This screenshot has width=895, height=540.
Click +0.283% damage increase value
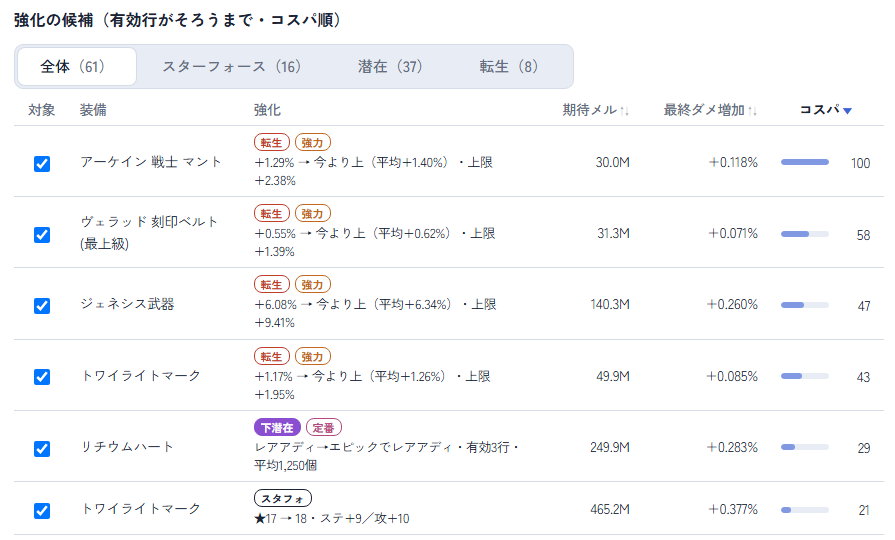click(732, 448)
